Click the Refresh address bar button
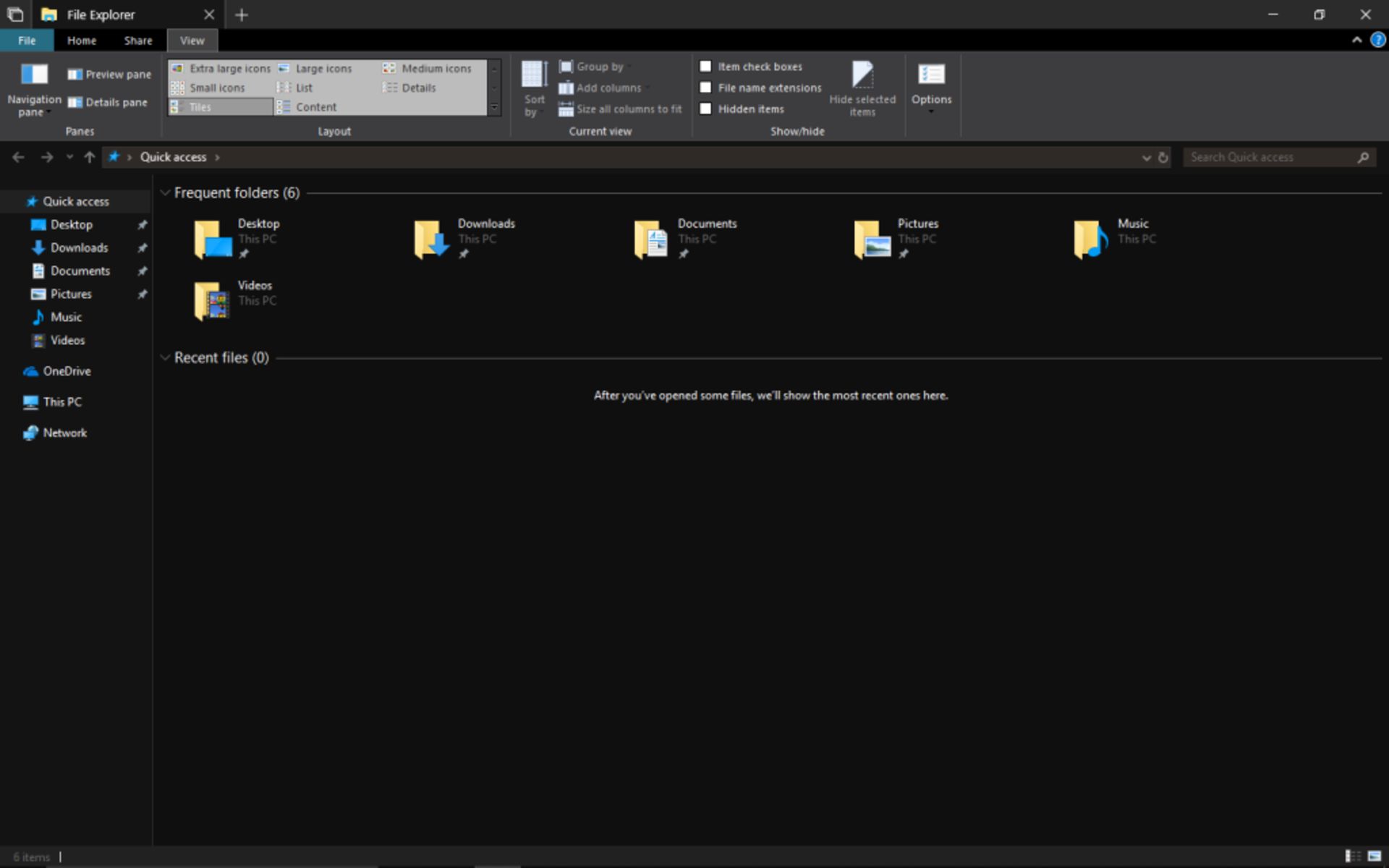Screen dimensions: 1389x868 [1163, 157]
